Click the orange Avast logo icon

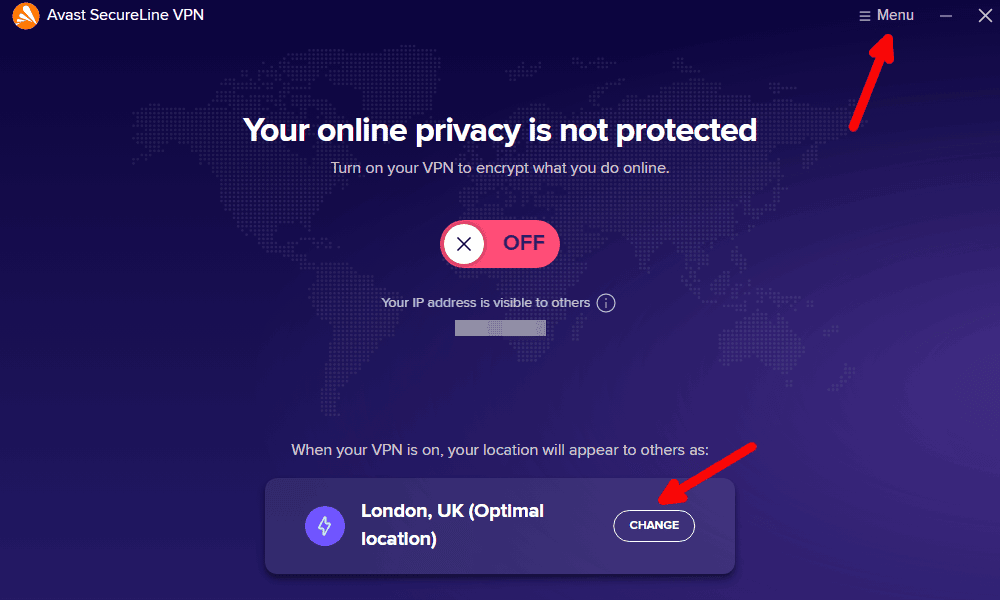[26, 15]
